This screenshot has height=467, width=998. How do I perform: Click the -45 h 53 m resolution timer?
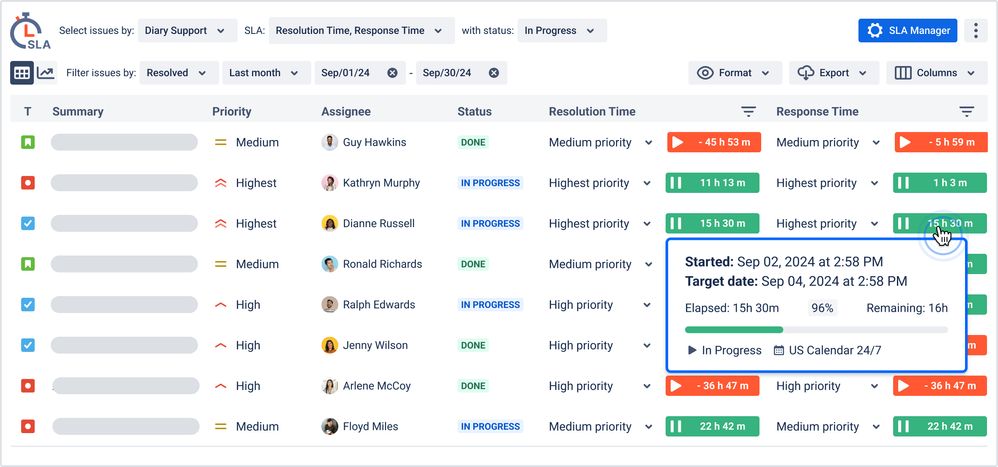click(713, 143)
